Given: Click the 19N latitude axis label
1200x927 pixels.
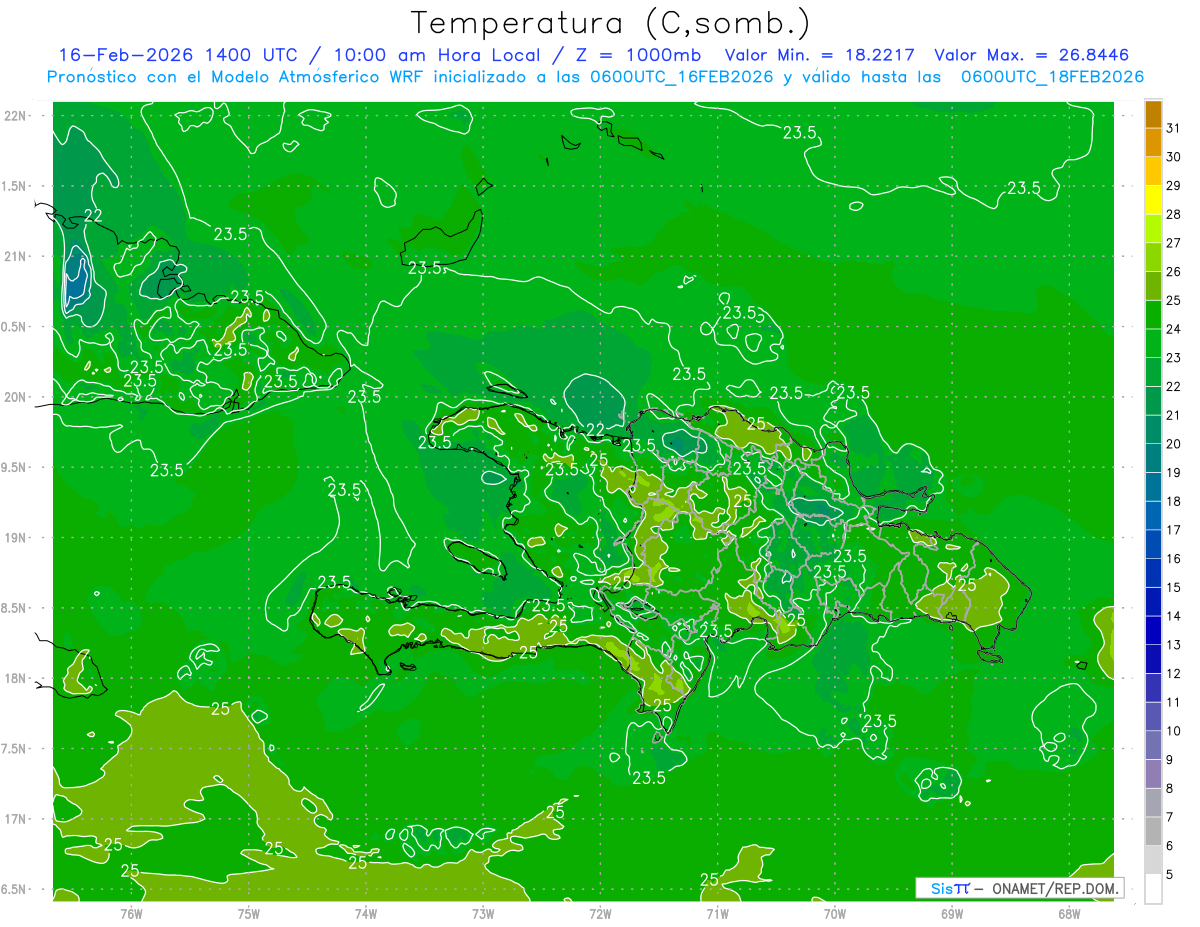Looking at the screenshot, I should pyautogui.click(x=17, y=538).
